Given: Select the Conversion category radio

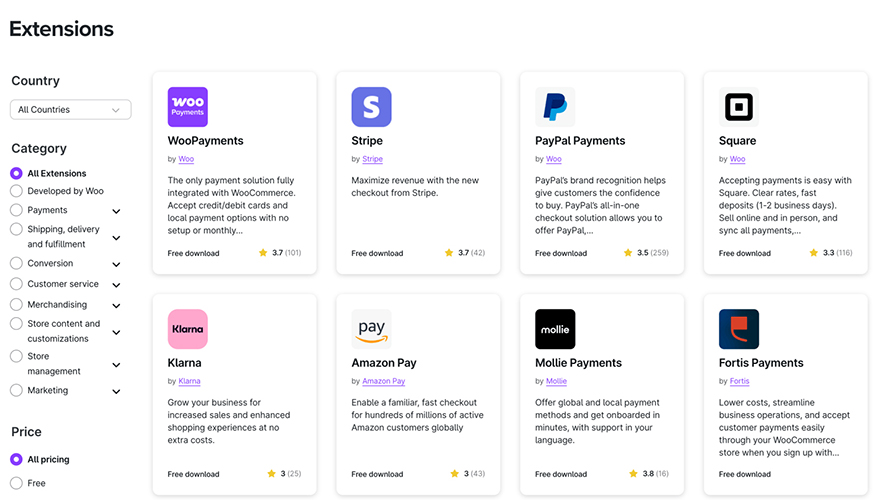Looking at the screenshot, I should [16, 263].
